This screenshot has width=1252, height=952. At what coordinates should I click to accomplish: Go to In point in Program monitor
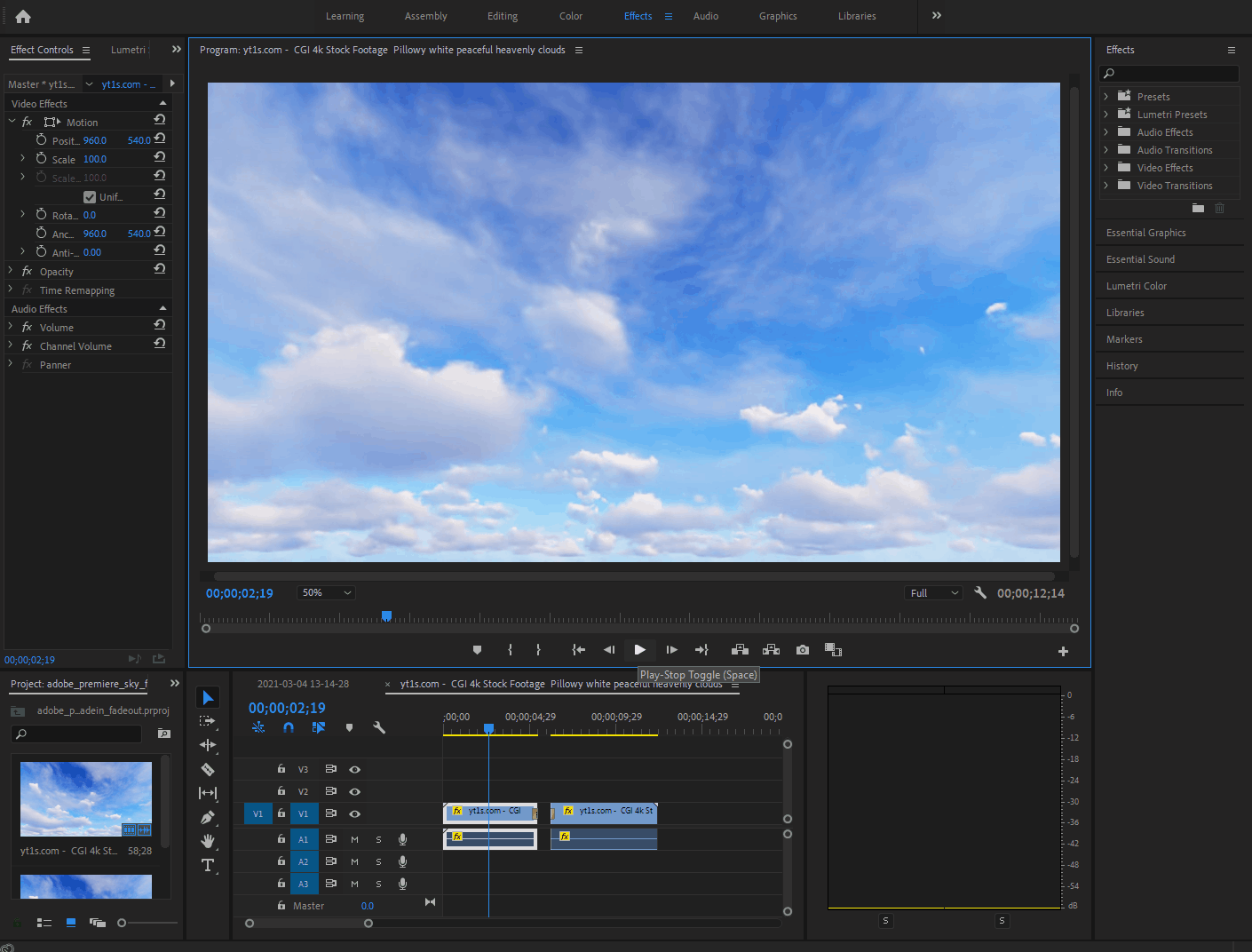pyautogui.click(x=579, y=650)
